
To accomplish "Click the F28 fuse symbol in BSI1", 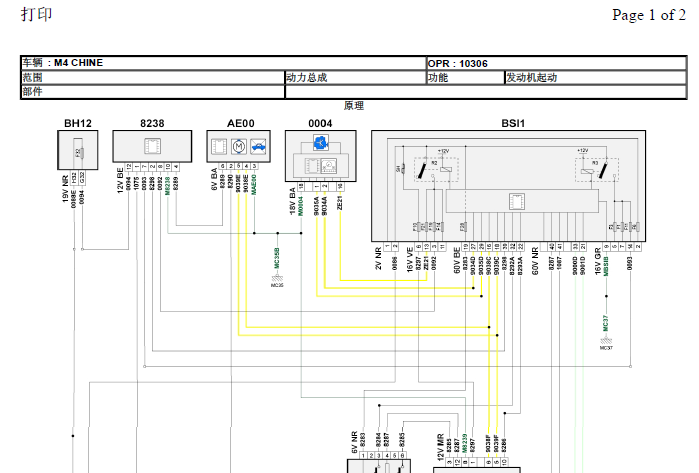I will [464, 227].
